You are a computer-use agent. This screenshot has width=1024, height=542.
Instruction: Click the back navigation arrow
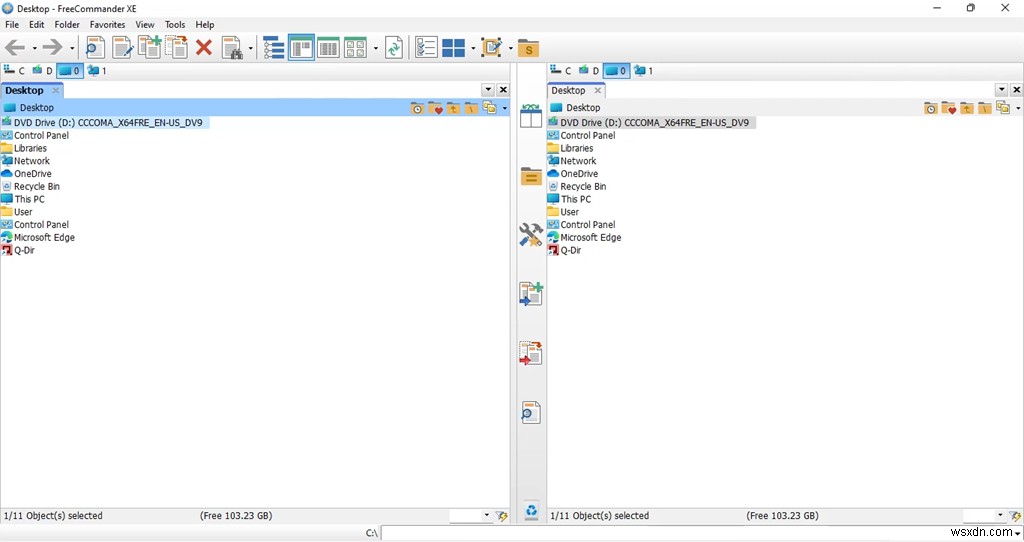(x=15, y=48)
